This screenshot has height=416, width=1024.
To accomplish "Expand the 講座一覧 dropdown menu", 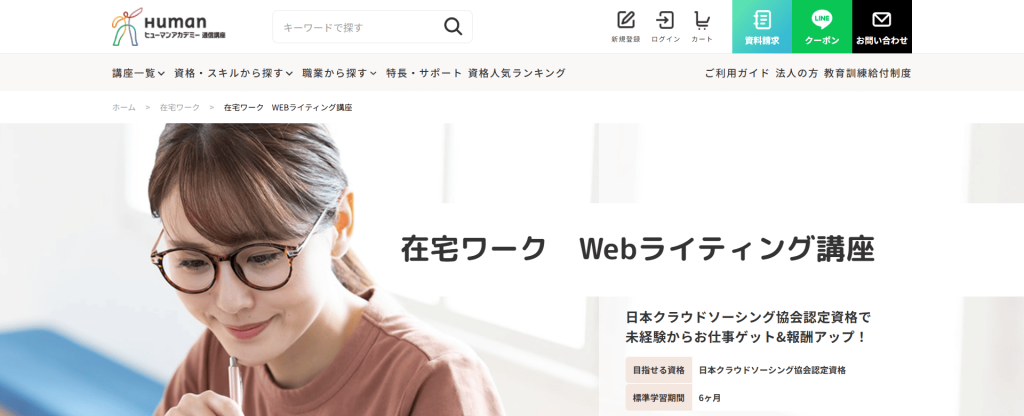I will 138,73.
